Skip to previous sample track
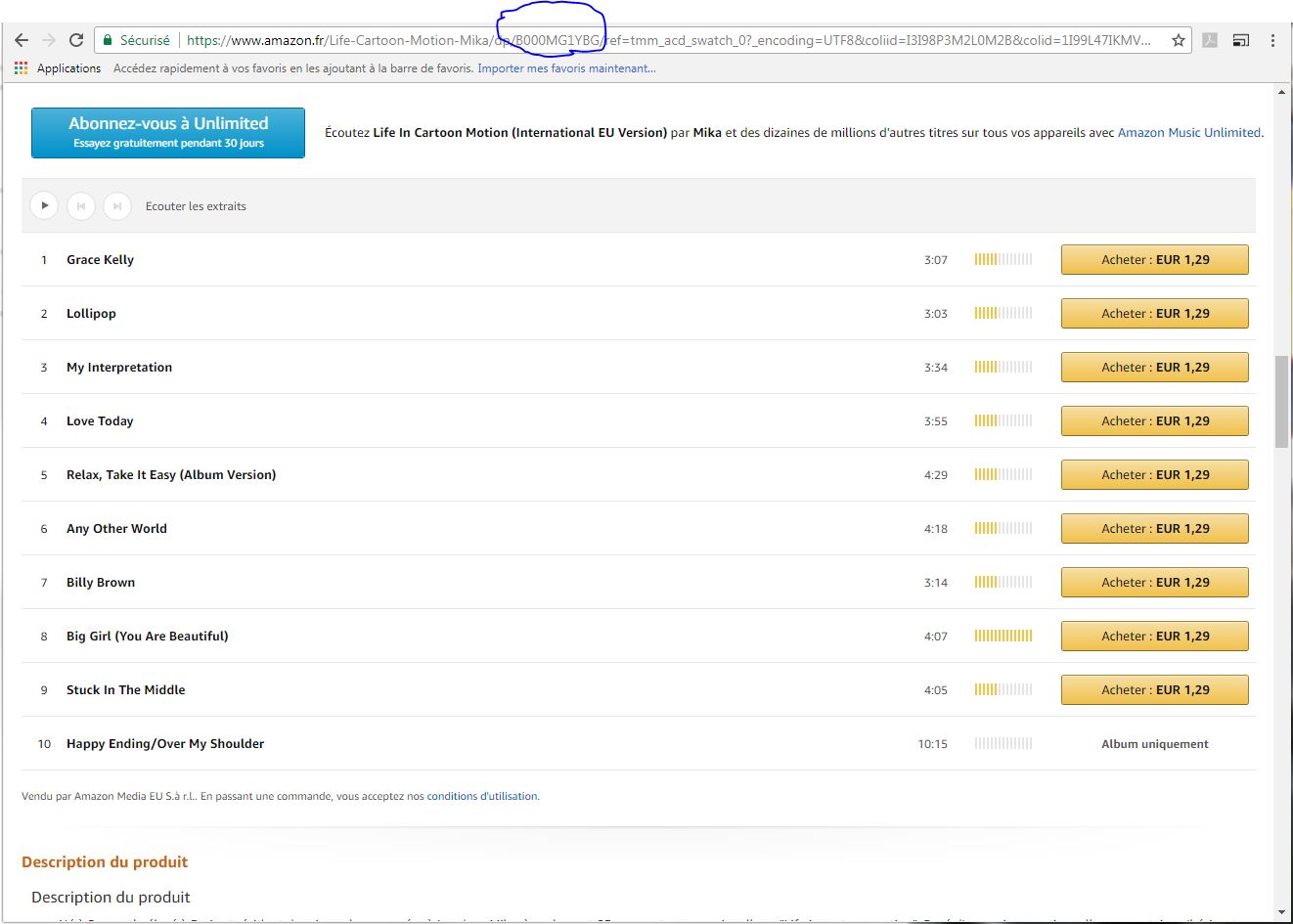The height and width of the screenshot is (924, 1293). click(x=81, y=205)
